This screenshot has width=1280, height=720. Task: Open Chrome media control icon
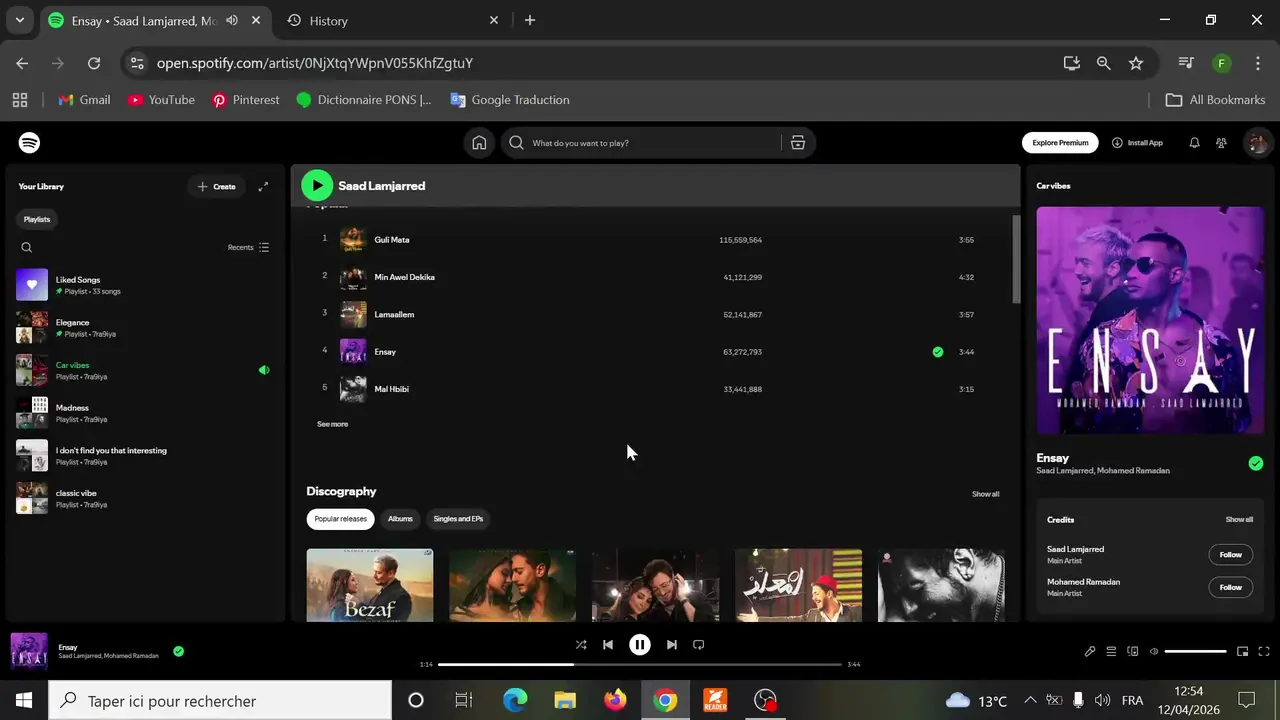click(1186, 63)
